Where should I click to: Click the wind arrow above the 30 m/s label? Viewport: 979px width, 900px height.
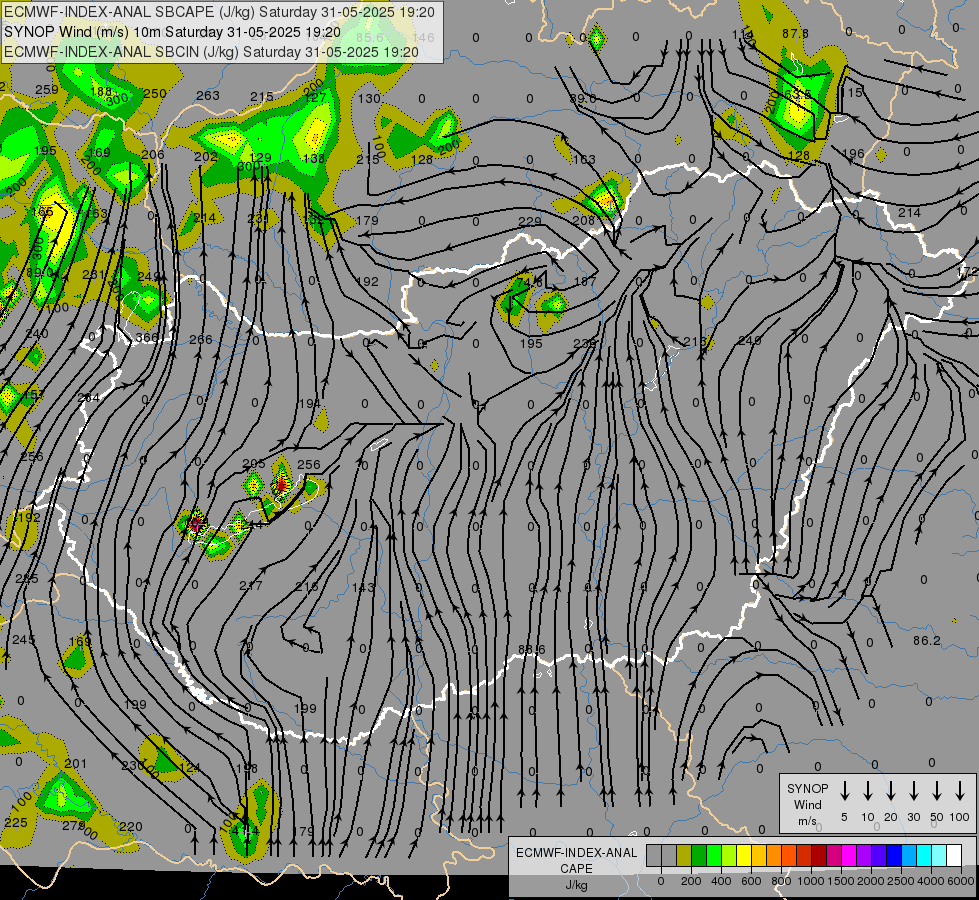tap(913, 791)
